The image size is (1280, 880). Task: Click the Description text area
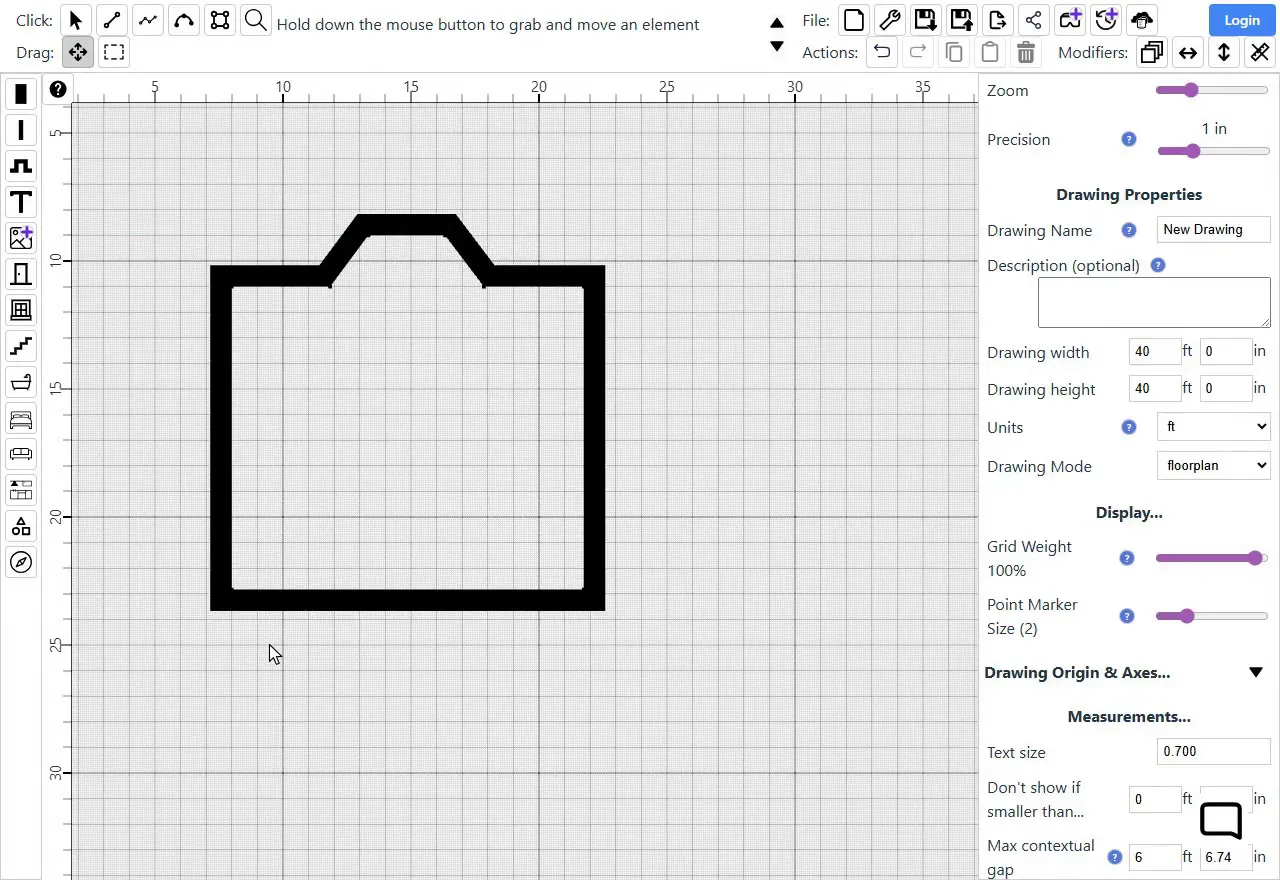click(1154, 303)
